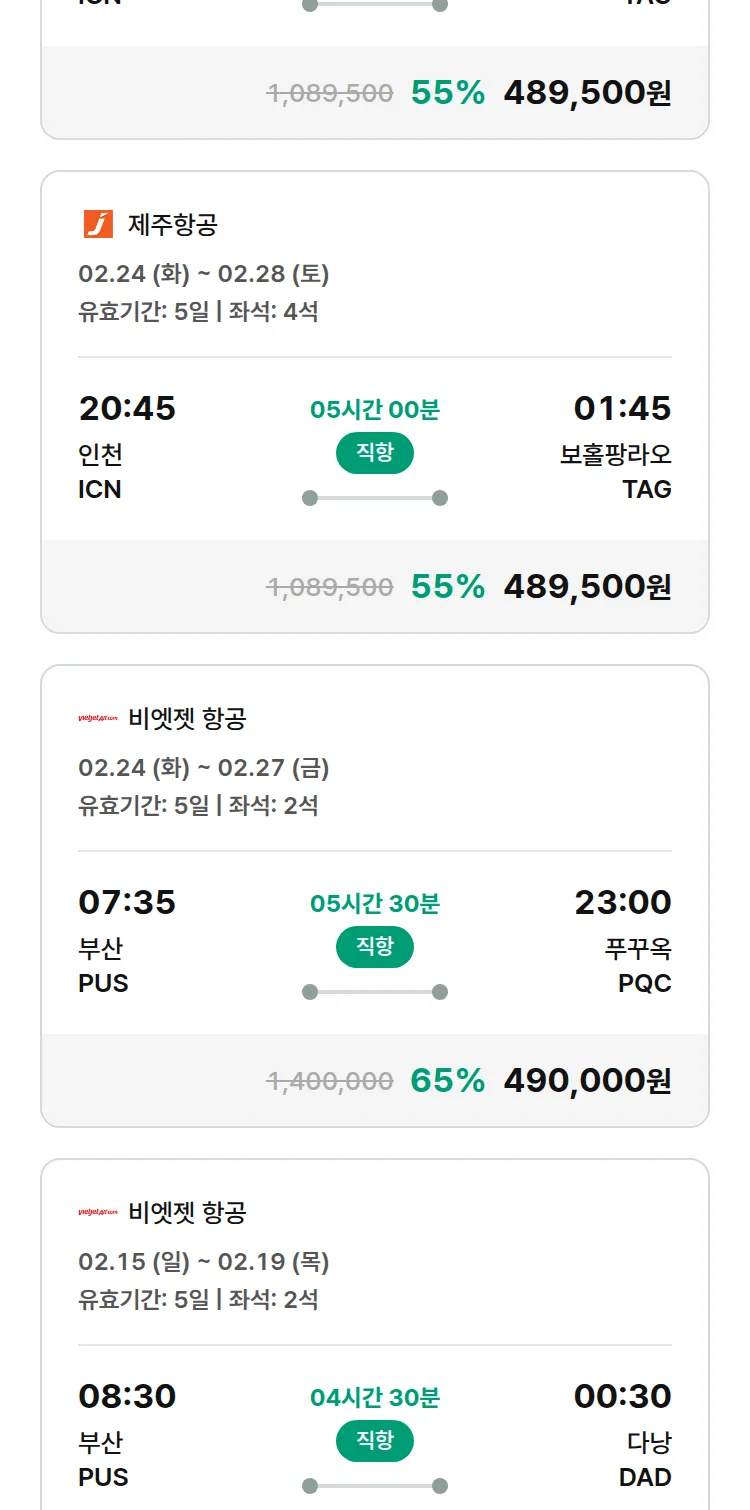
Task: Tap the 직항 badge on the 08:30 flight
Action: [375, 1441]
